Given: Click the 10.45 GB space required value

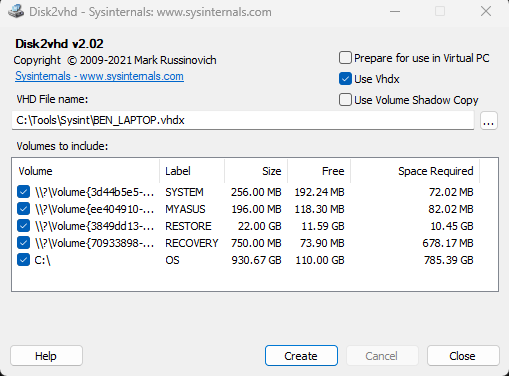Looking at the screenshot, I should (452, 226).
